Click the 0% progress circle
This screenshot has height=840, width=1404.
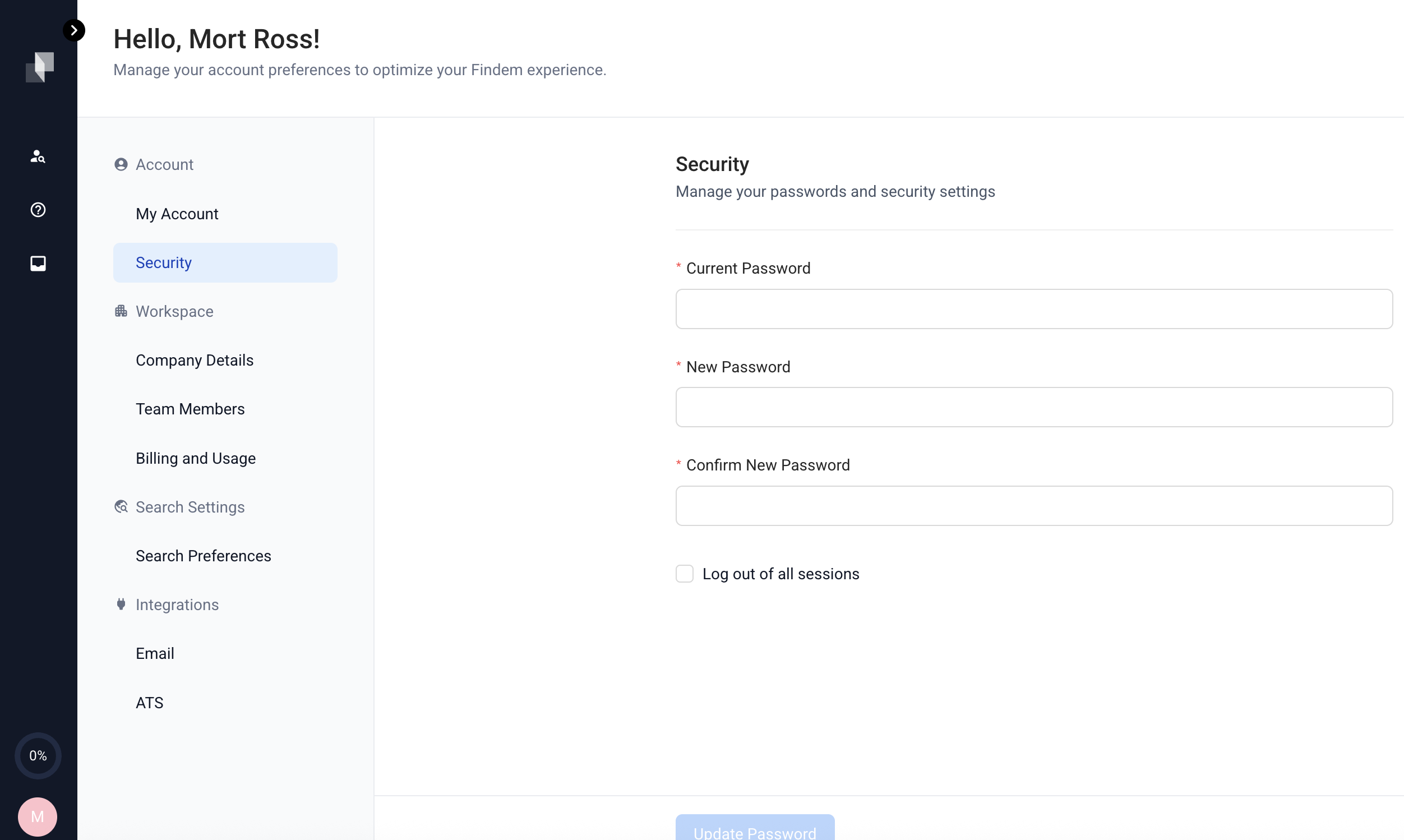[38, 756]
